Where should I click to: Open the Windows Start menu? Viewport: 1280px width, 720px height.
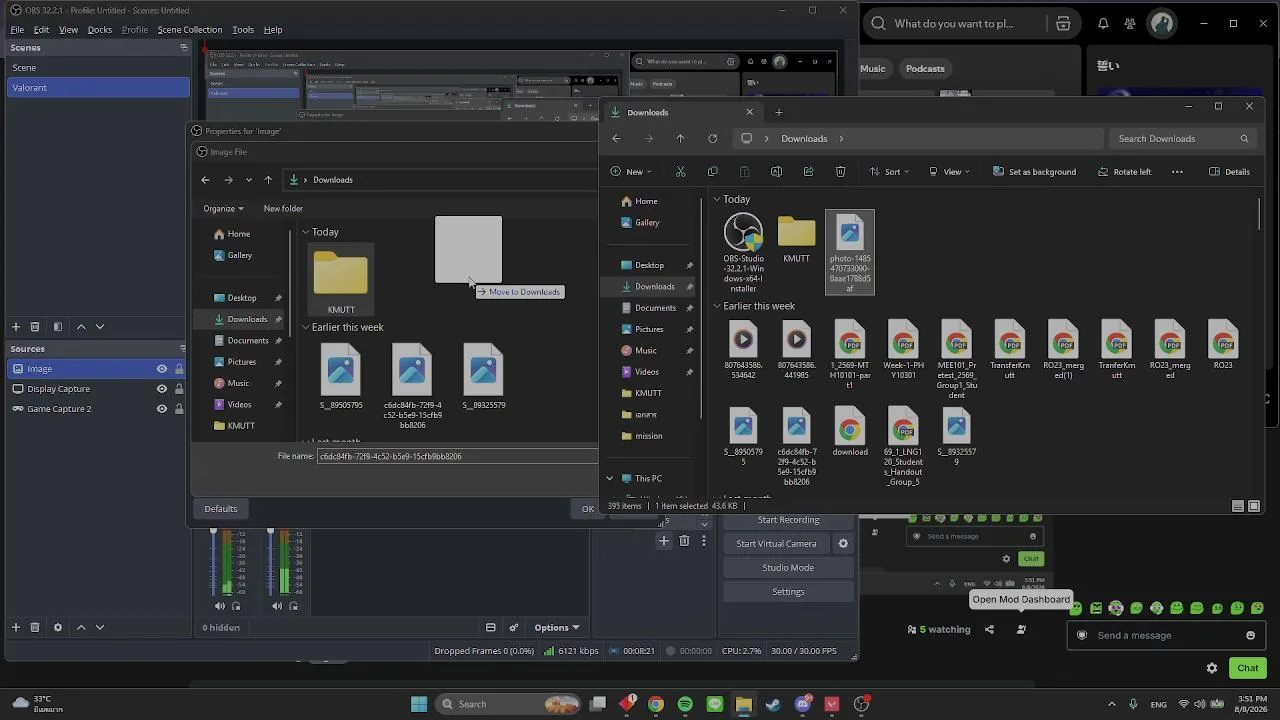419,704
